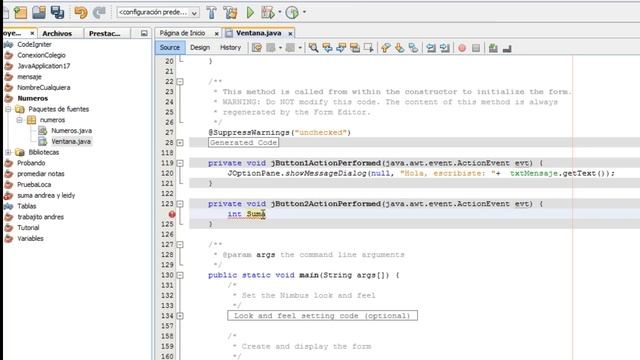Click the Uncomment toolbar icon
640x360 pixels.
[507, 48]
